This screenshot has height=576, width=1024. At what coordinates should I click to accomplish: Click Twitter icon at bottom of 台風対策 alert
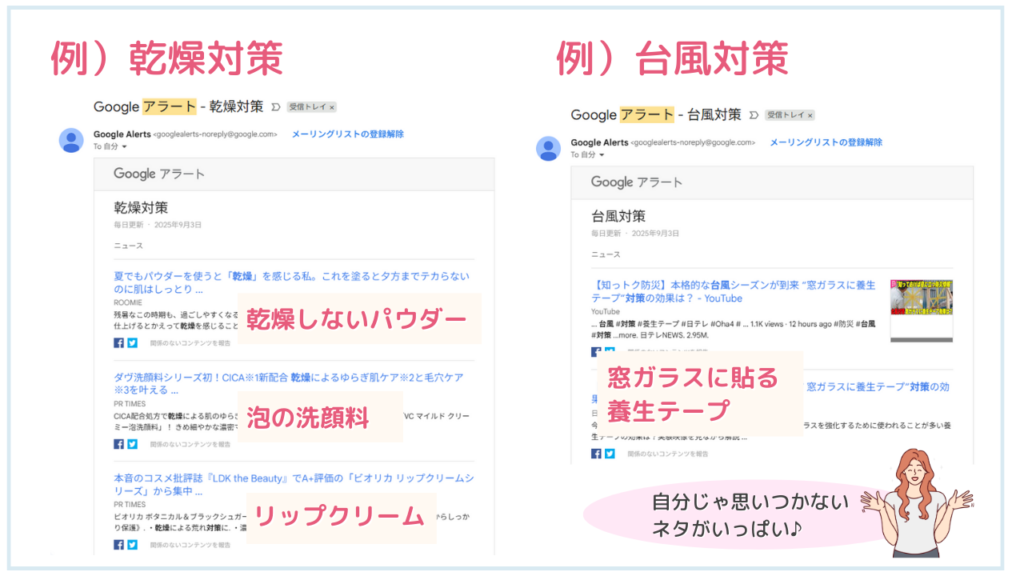(x=610, y=453)
